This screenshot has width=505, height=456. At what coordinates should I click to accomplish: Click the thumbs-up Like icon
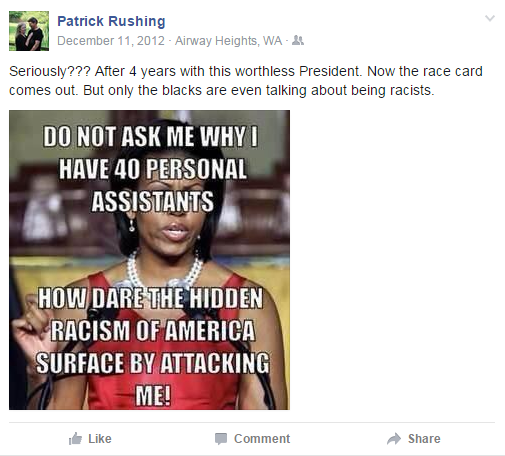[75, 439]
